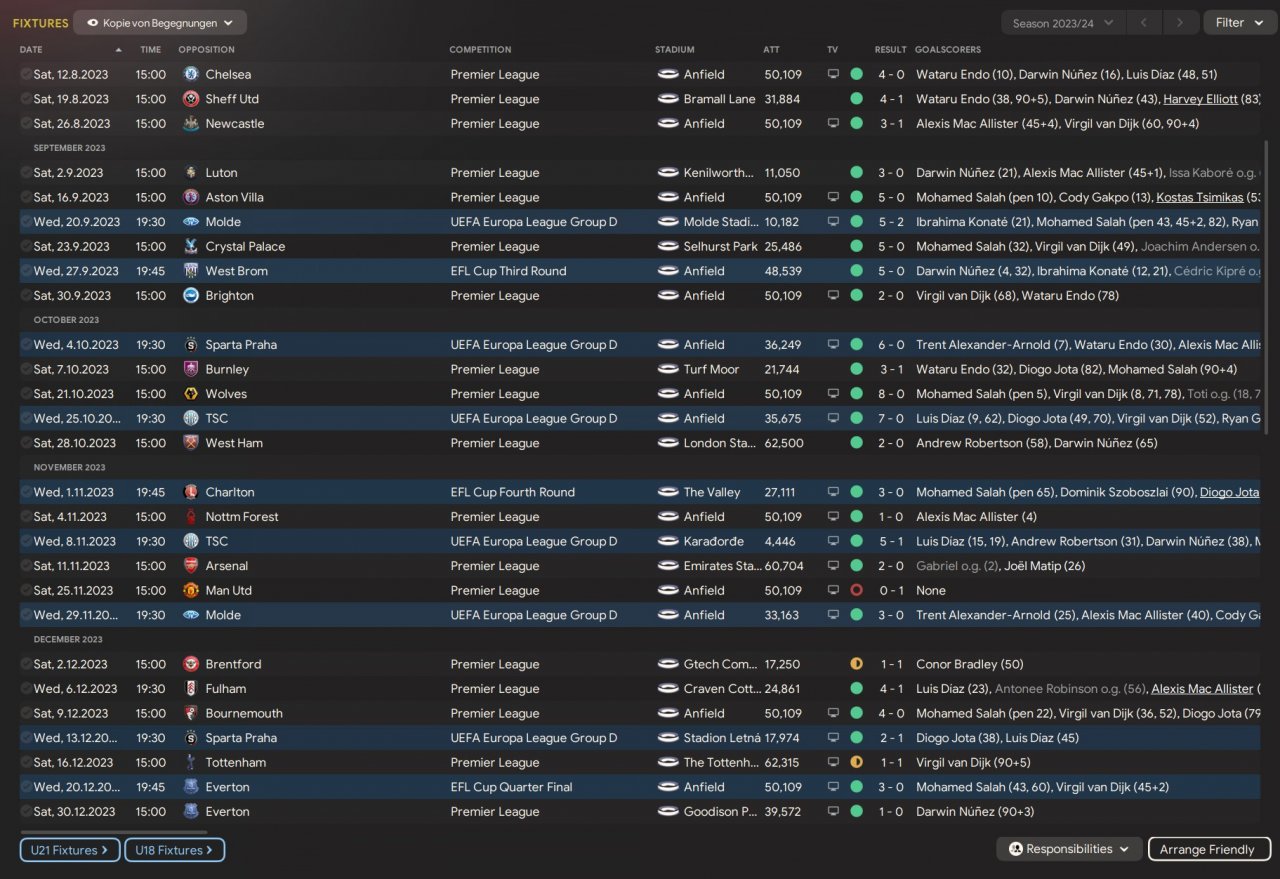Image resolution: width=1280 pixels, height=879 pixels.
Task: Sort by the Time column header
Action: point(150,49)
